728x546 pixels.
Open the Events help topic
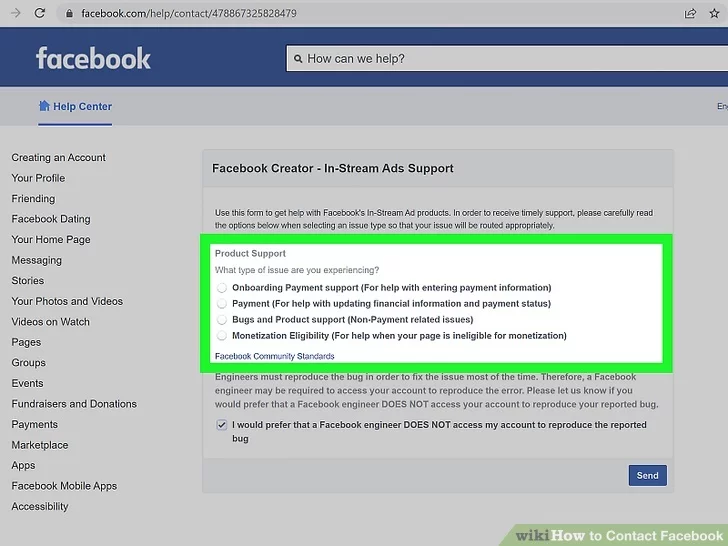27,384
